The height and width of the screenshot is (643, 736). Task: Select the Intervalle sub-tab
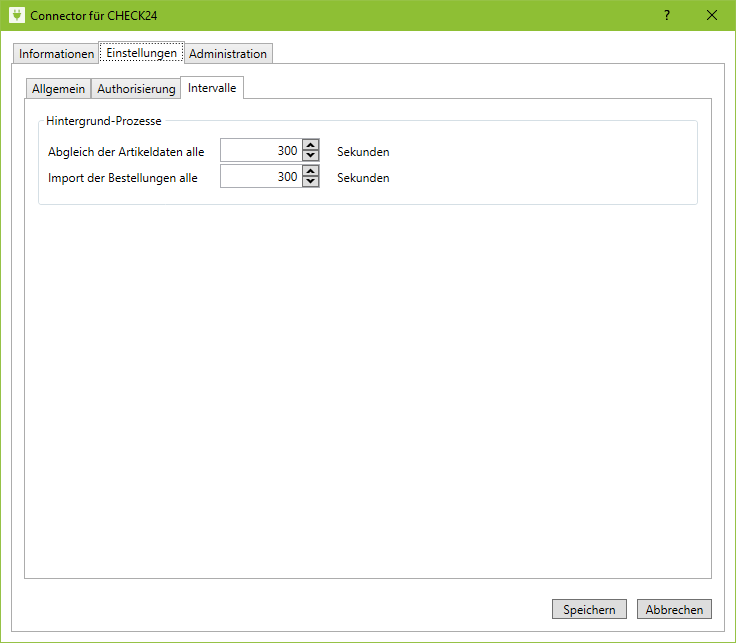212,88
